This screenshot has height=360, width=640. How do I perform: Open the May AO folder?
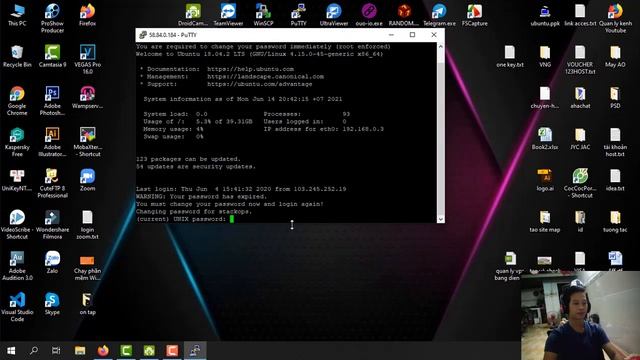pos(615,56)
